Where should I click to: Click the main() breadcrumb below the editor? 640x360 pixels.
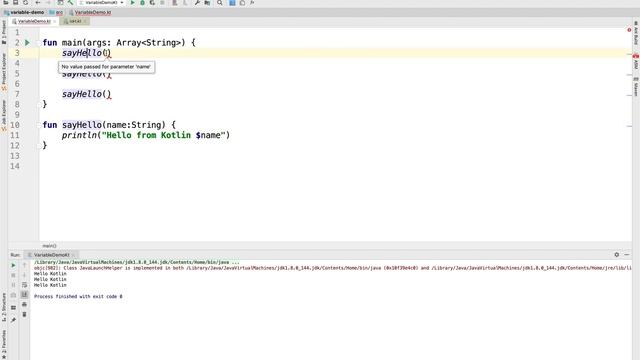pyautogui.click(x=49, y=246)
